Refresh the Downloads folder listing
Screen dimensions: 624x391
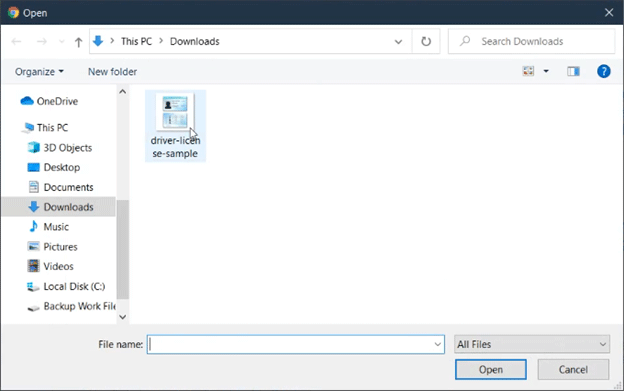[426, 41]
